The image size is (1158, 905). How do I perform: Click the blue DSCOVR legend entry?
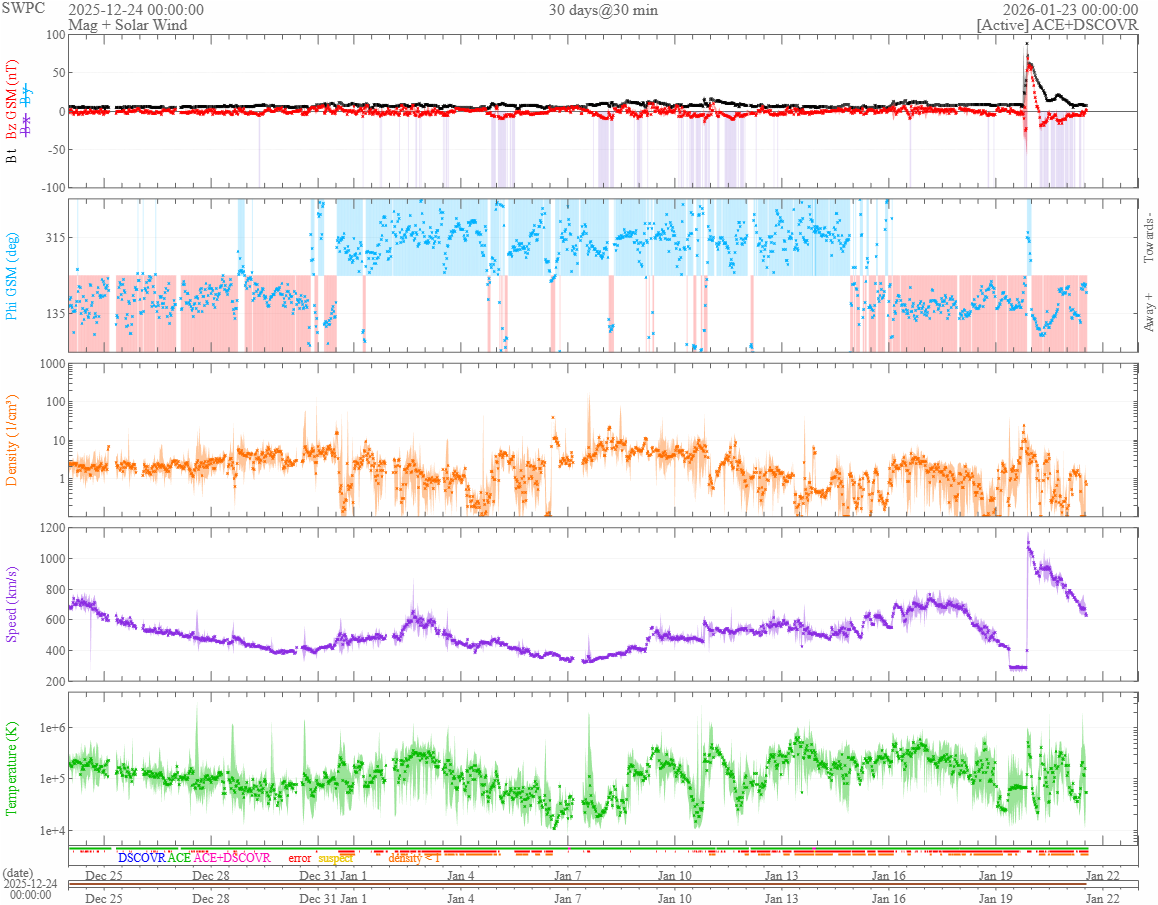[142, 858]
